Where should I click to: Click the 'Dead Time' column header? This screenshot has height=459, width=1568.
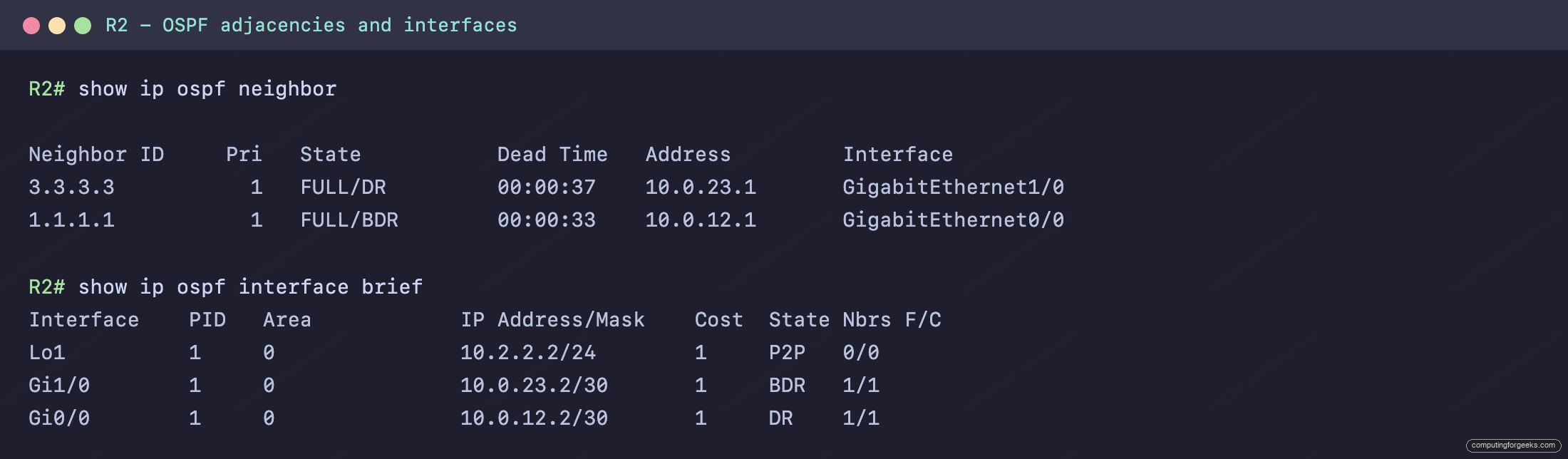[x=552, y=155]
